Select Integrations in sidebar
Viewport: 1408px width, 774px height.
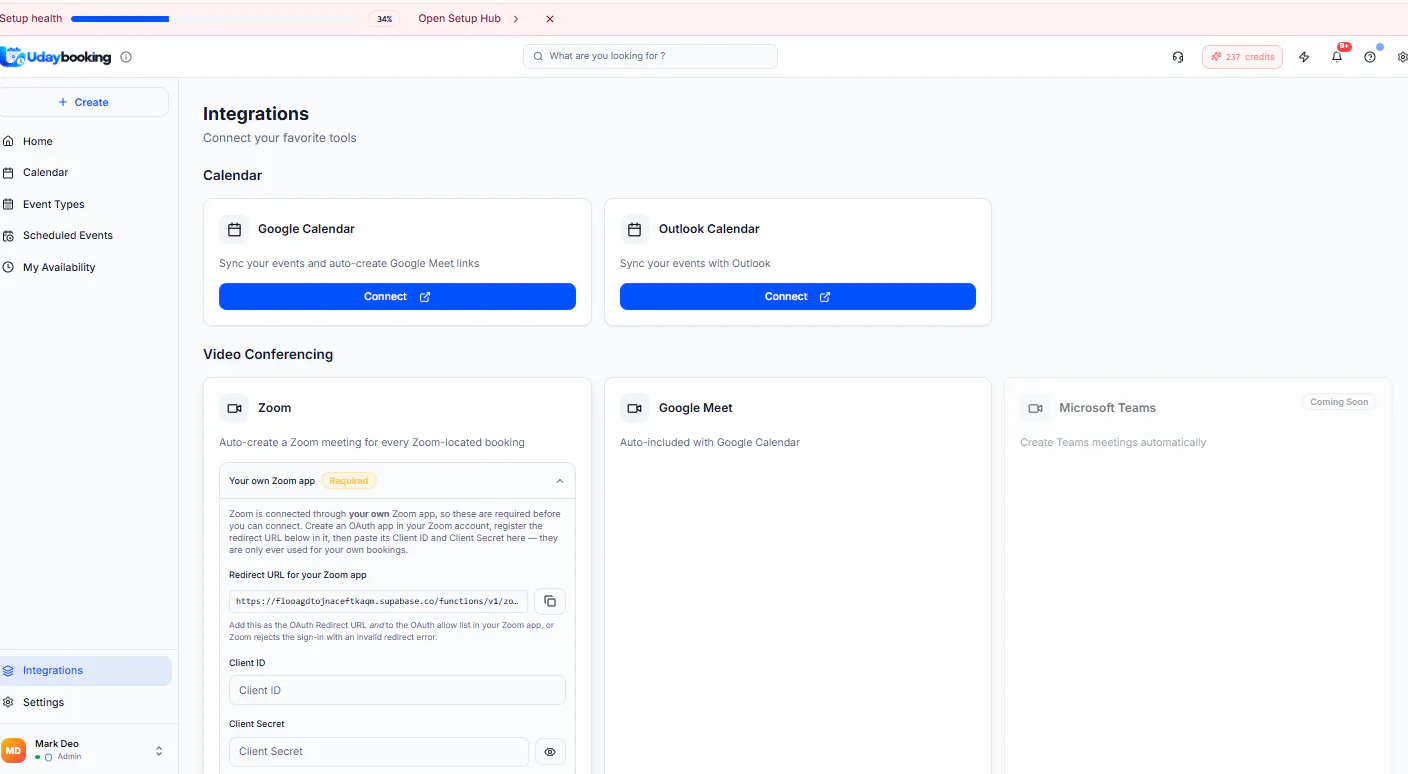pos(85,671)
